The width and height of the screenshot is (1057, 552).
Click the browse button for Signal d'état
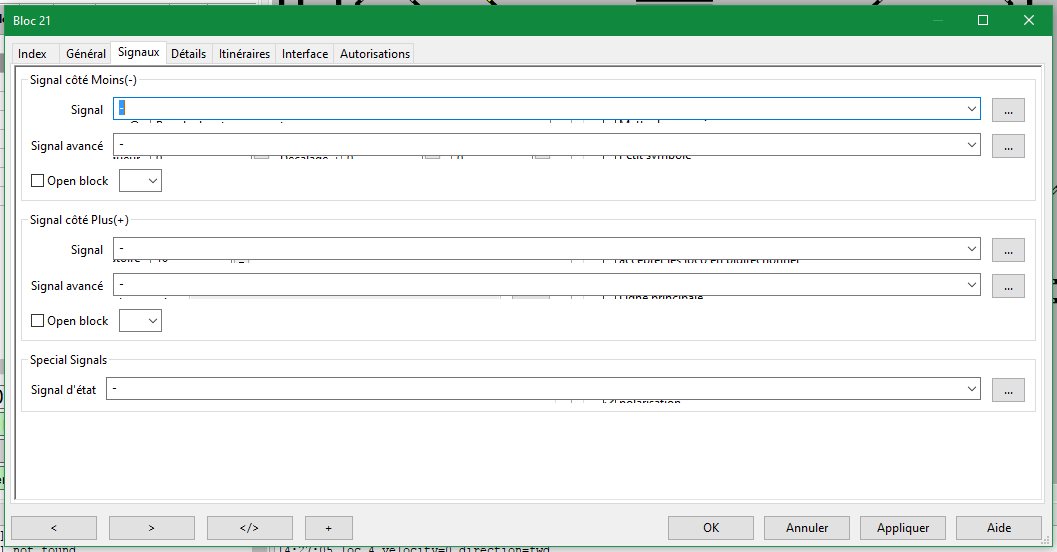1008,390
